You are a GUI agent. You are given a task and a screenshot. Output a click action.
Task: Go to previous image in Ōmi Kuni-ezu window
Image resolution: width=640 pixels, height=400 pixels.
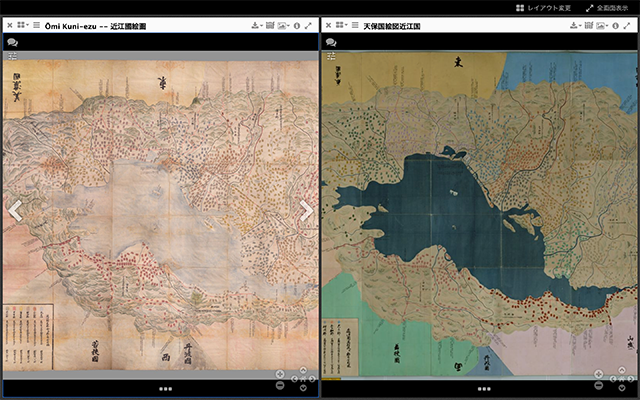[15, 211]
